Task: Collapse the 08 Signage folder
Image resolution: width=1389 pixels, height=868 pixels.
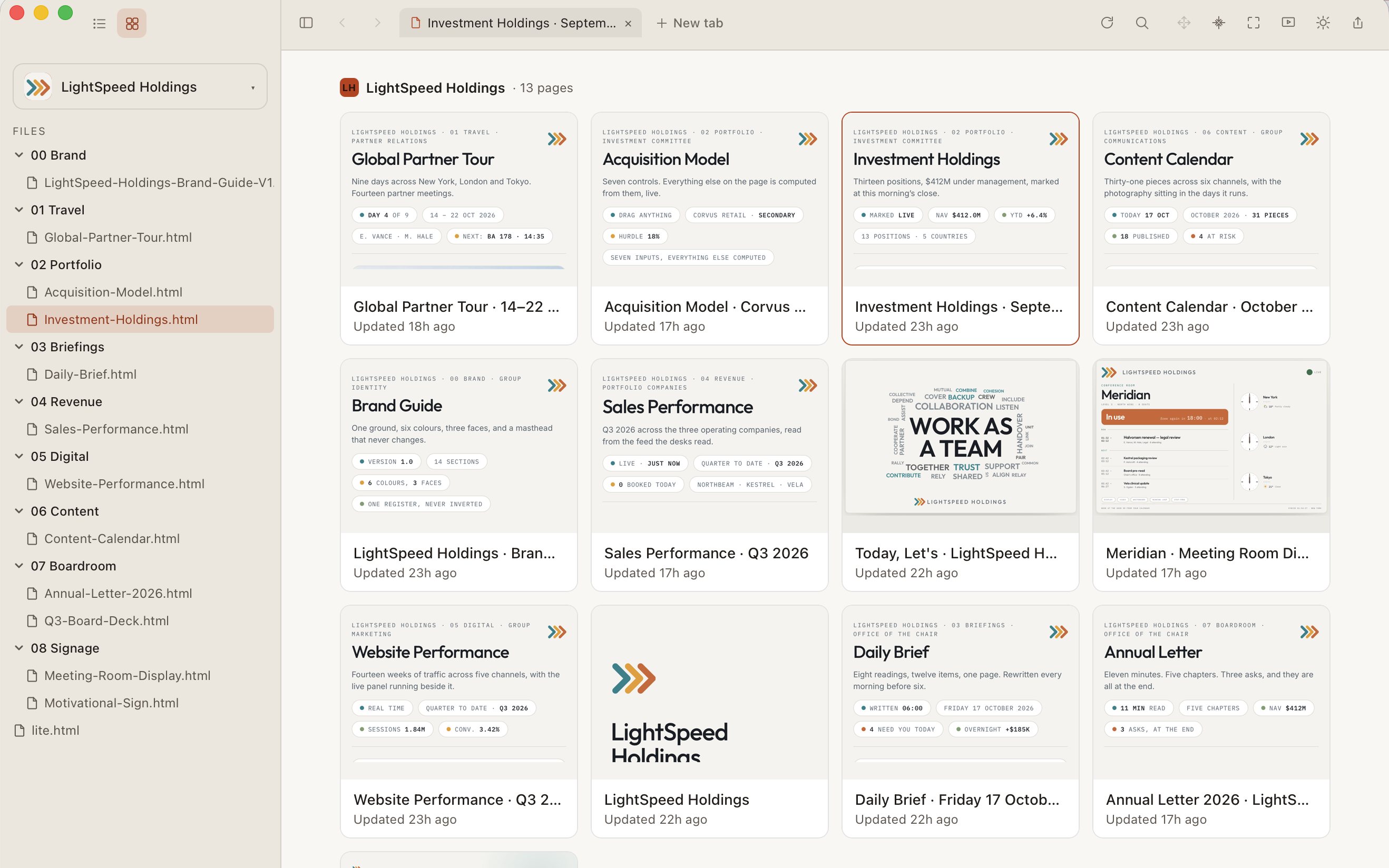Action: click(19, 647)
